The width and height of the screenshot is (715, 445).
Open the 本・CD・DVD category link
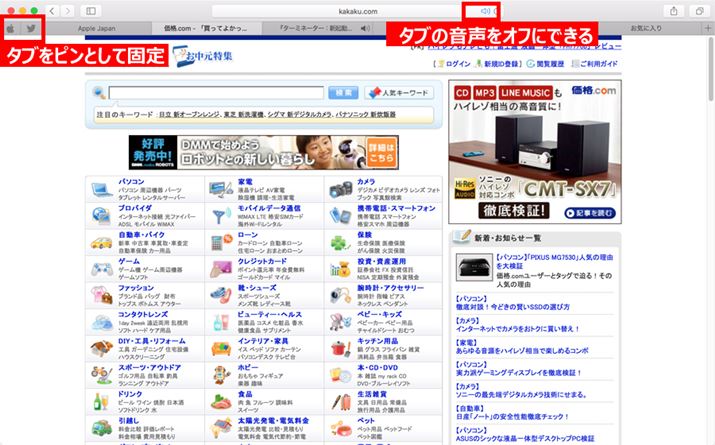click(x=377, y=367)
